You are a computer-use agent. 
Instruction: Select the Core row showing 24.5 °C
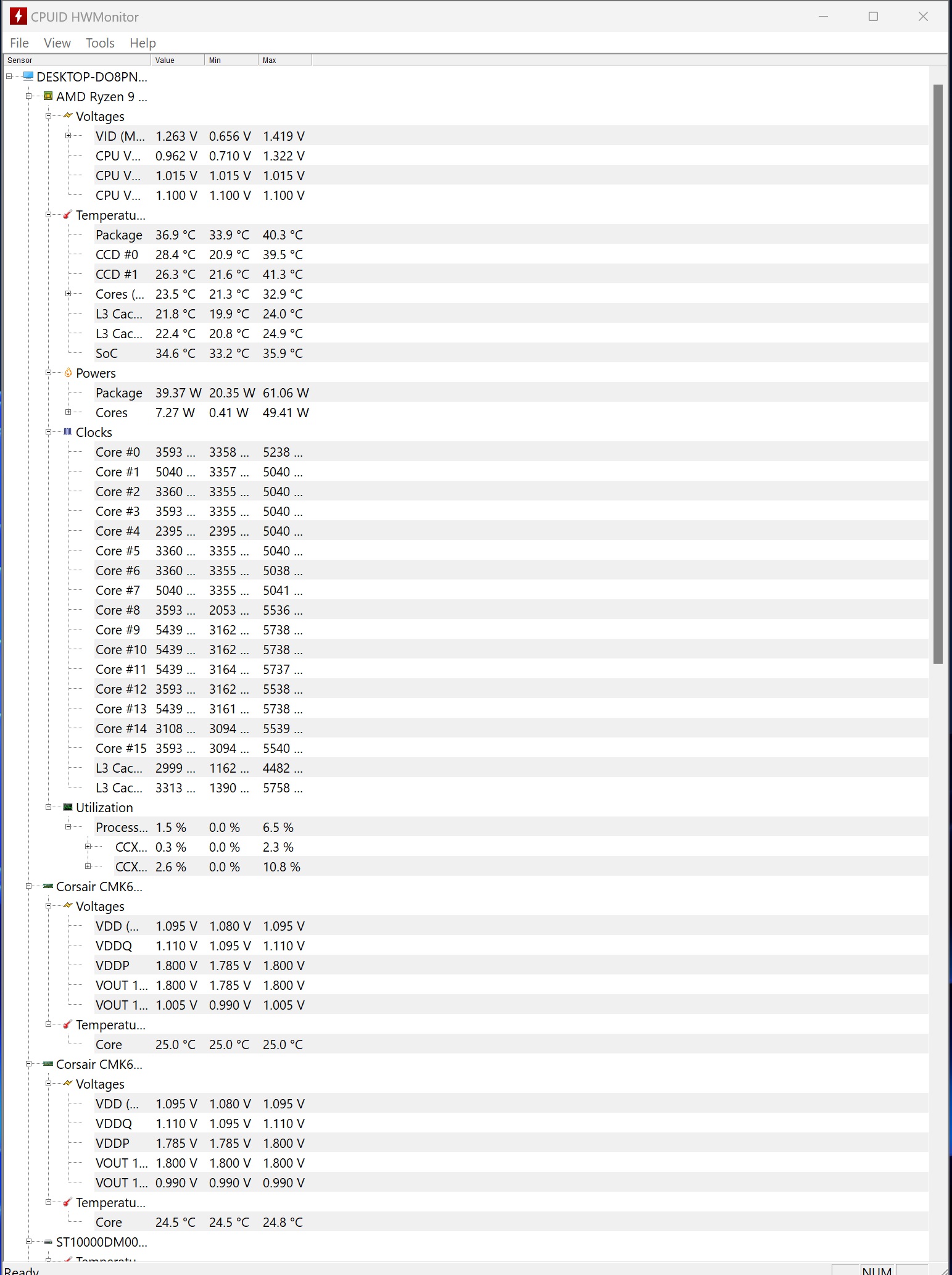pyautogui.click(x=511, y=1222)
